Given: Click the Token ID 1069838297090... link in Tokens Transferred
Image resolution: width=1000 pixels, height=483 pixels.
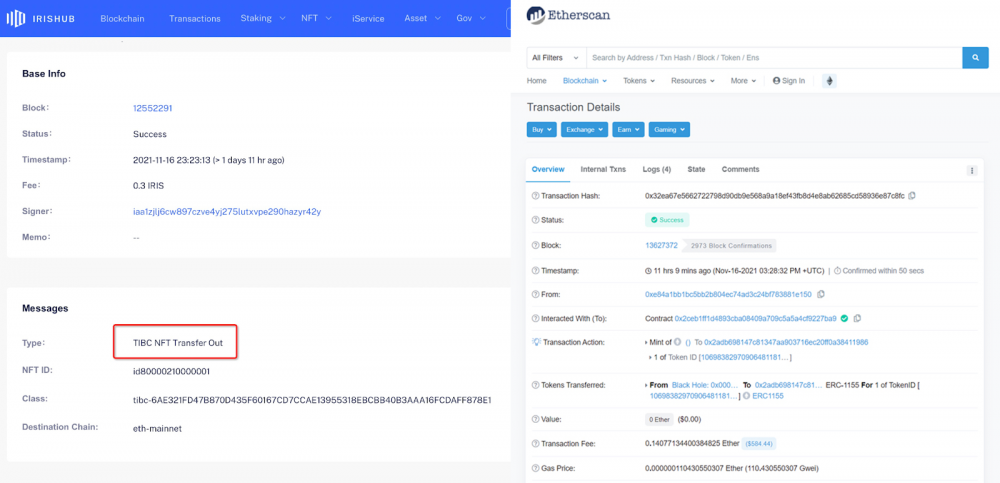Looking at the screenshot, I should pyautogui.click(x=693, y=396).
